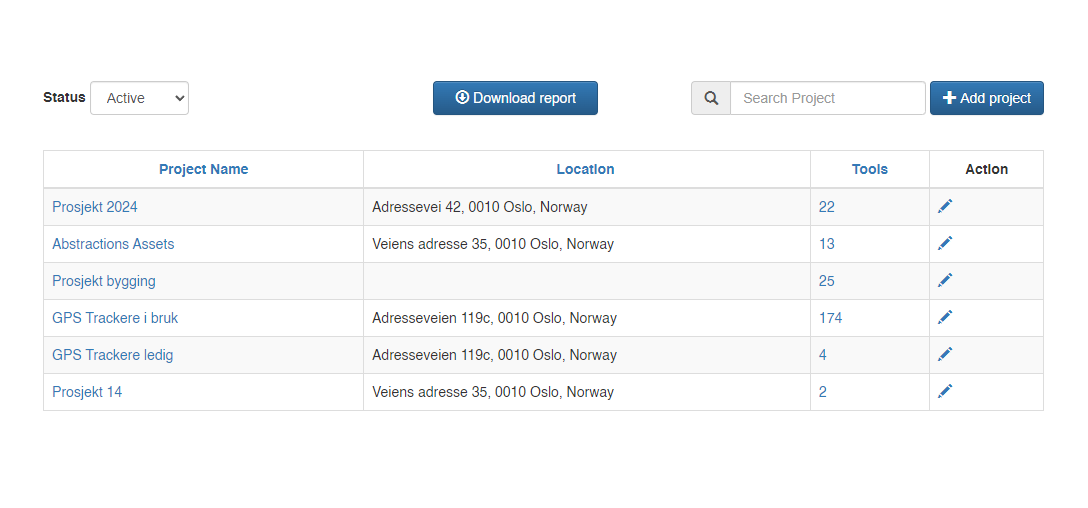Viewport: 1088px width, 508px height.
Task: Open the Prosjekt bygging link
Action: click(x=104, y=281)
